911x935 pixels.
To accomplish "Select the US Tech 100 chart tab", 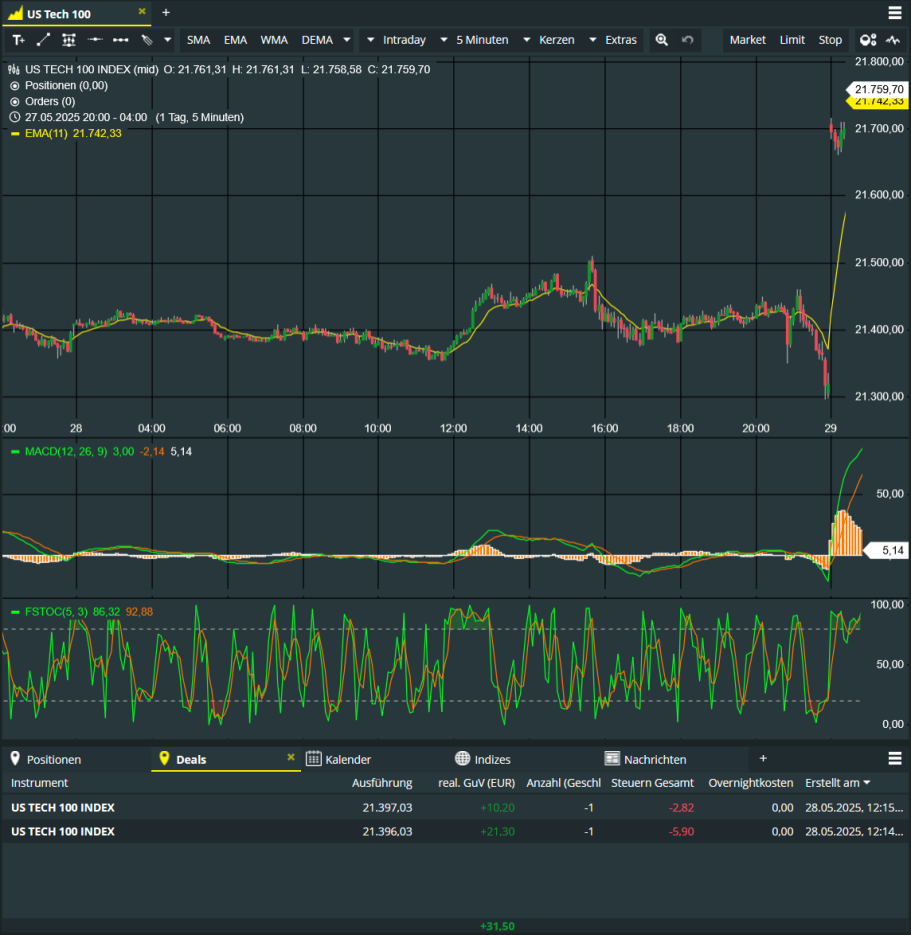I will (76, 13).
